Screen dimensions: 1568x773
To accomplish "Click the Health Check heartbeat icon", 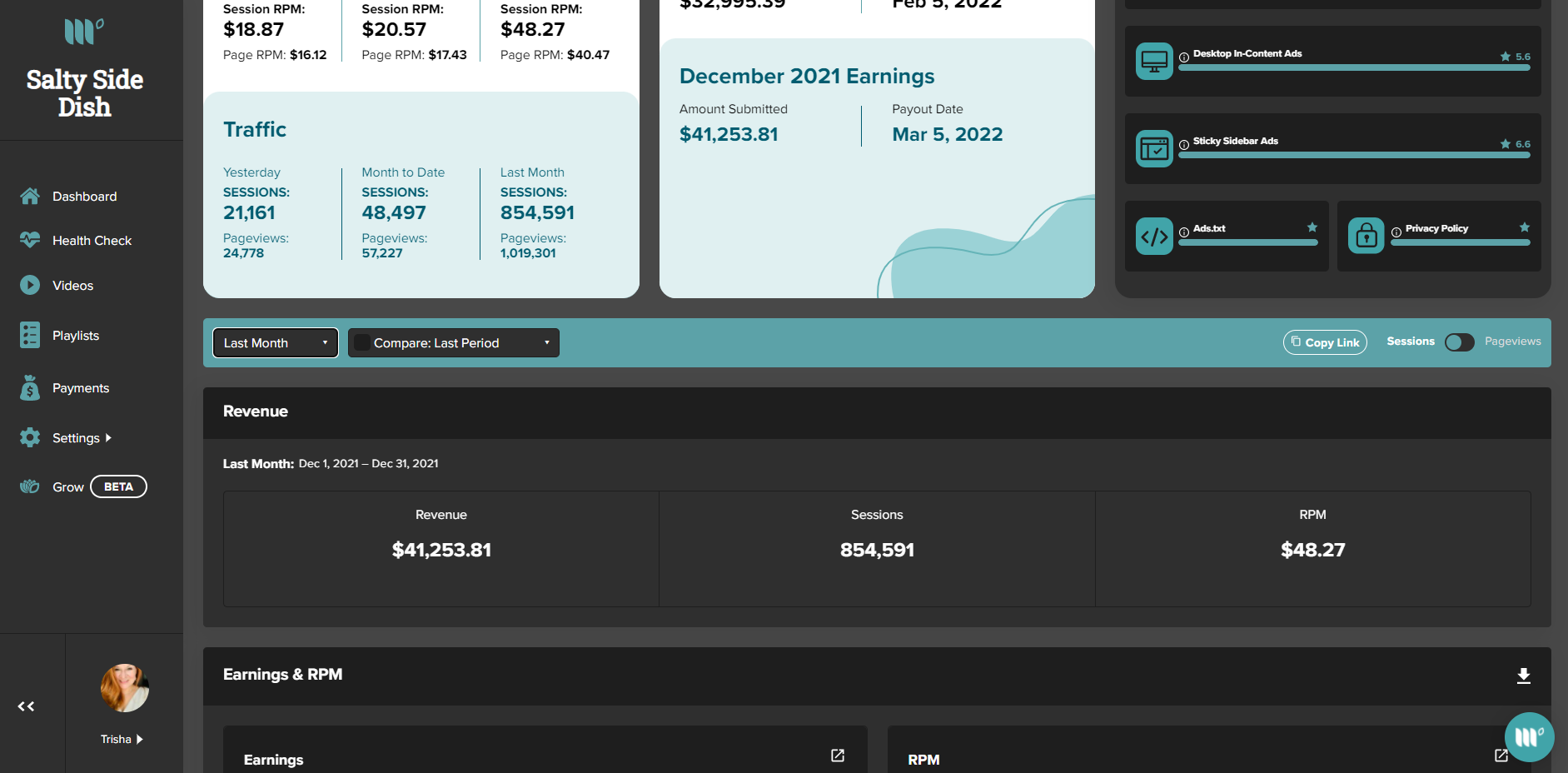I will click(30, 240).
